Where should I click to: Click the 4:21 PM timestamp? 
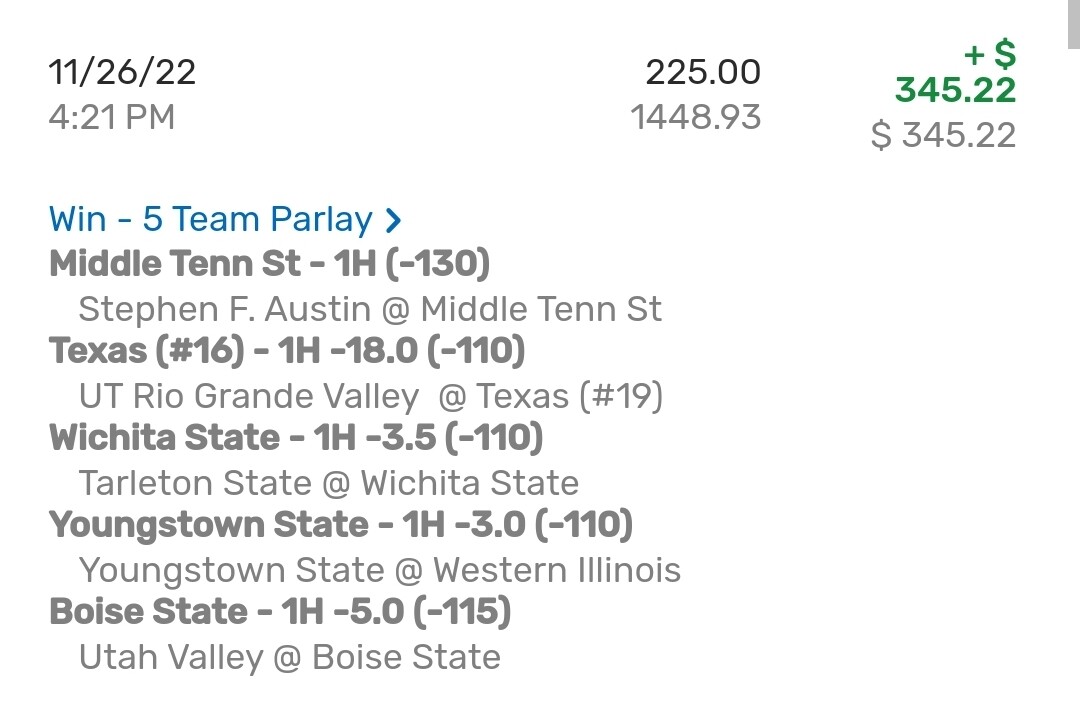[111, 117]
